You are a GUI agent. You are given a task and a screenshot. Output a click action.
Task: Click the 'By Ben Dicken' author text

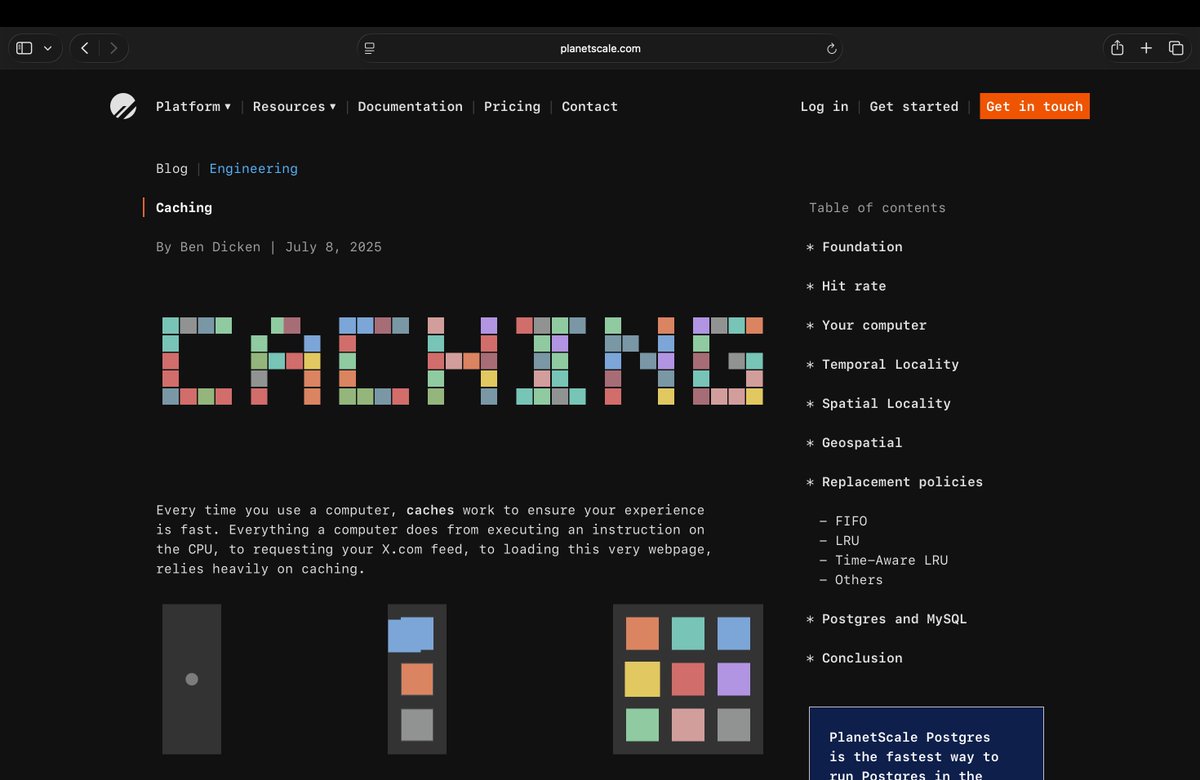point(208,246)
